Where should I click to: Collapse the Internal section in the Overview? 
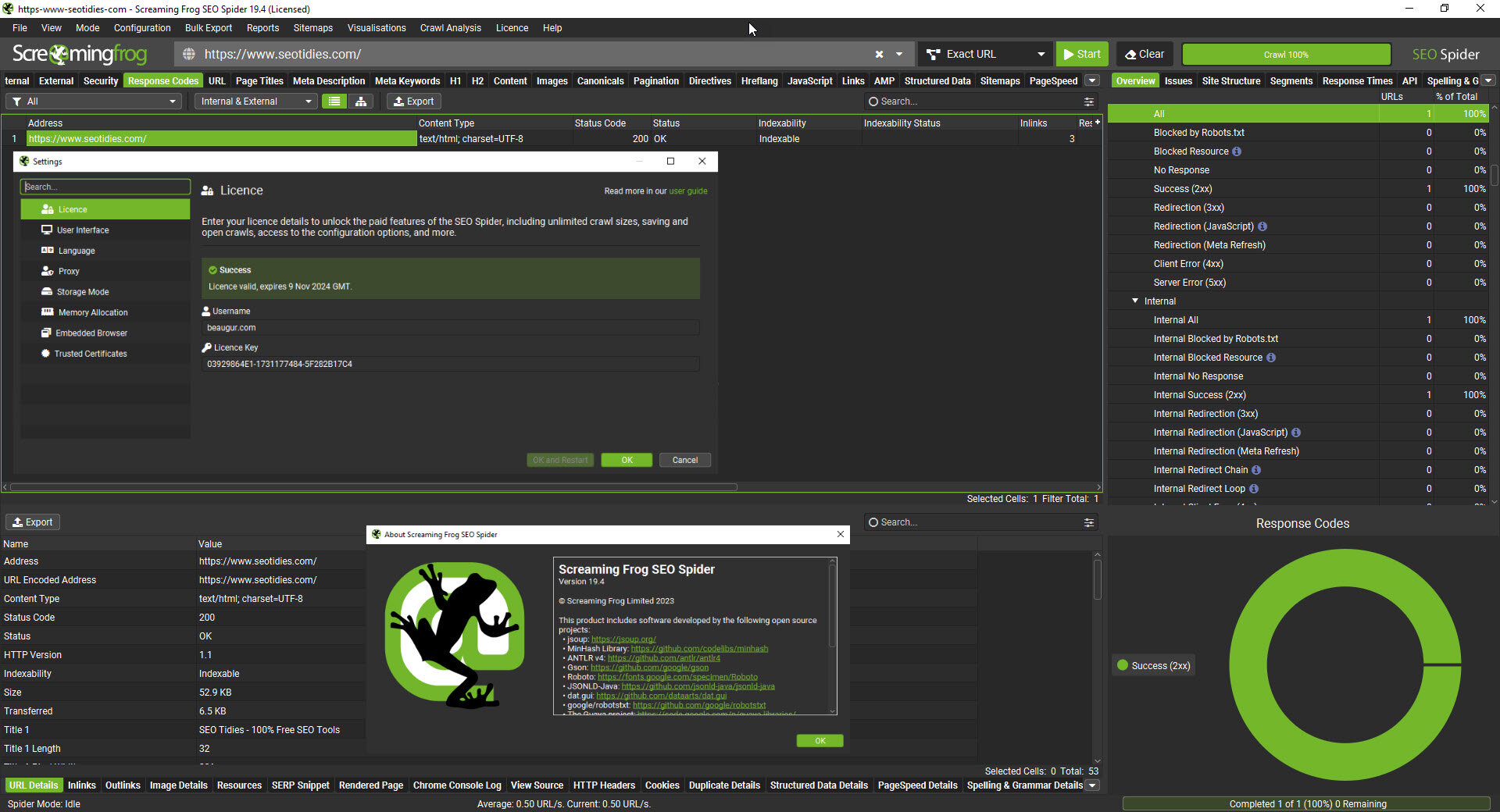(1135, 301)
